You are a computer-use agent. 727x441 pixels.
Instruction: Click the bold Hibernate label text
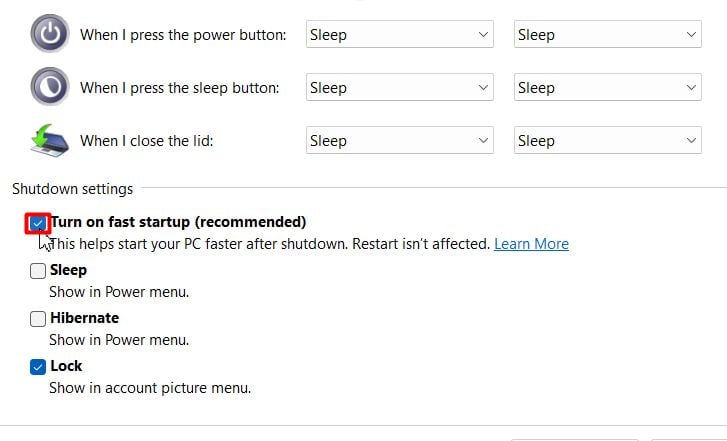84,318
